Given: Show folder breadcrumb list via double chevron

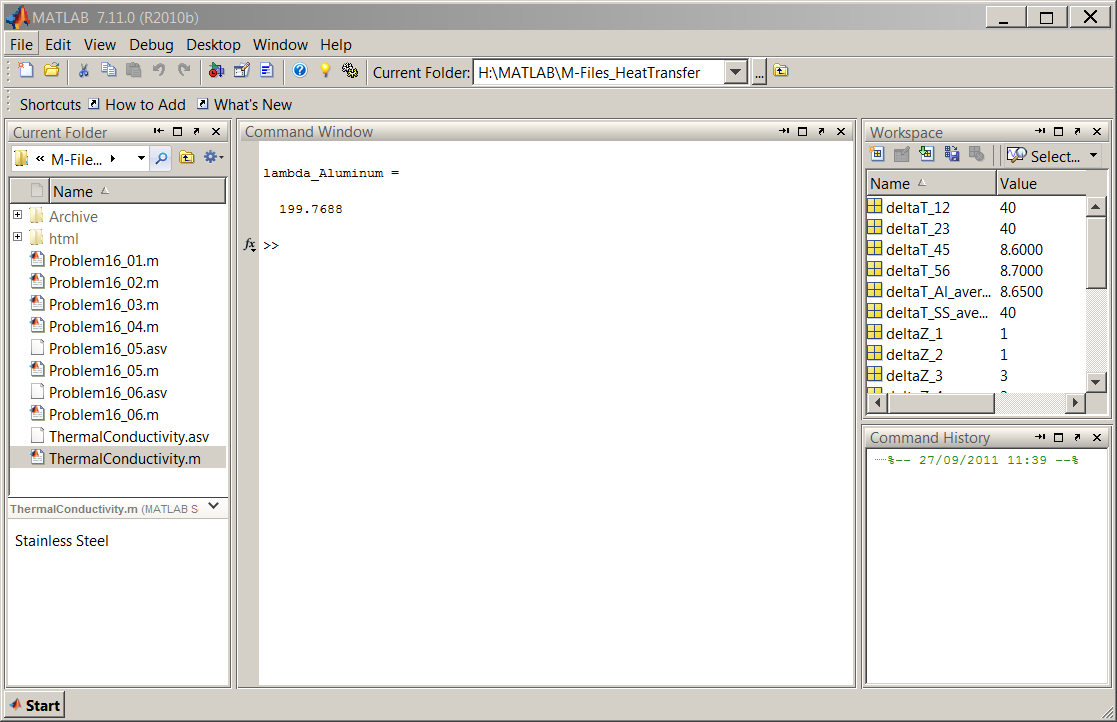Looking at the screenshot, I should (x=40, y=159).
